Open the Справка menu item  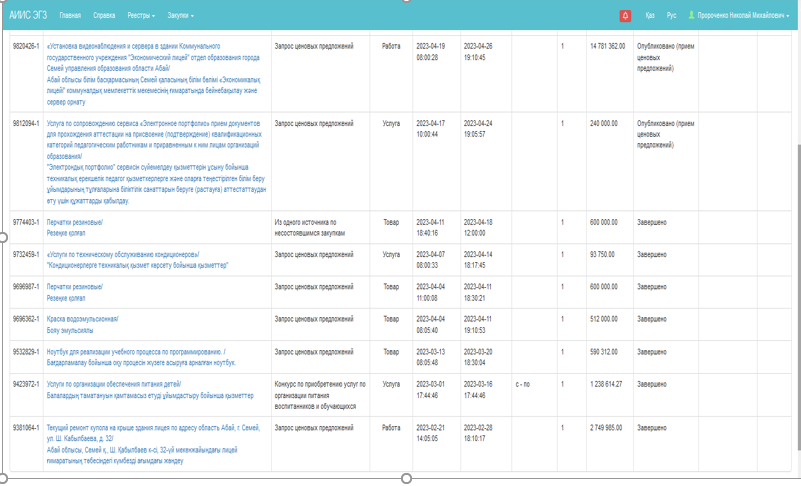click(x=104, y=15)
